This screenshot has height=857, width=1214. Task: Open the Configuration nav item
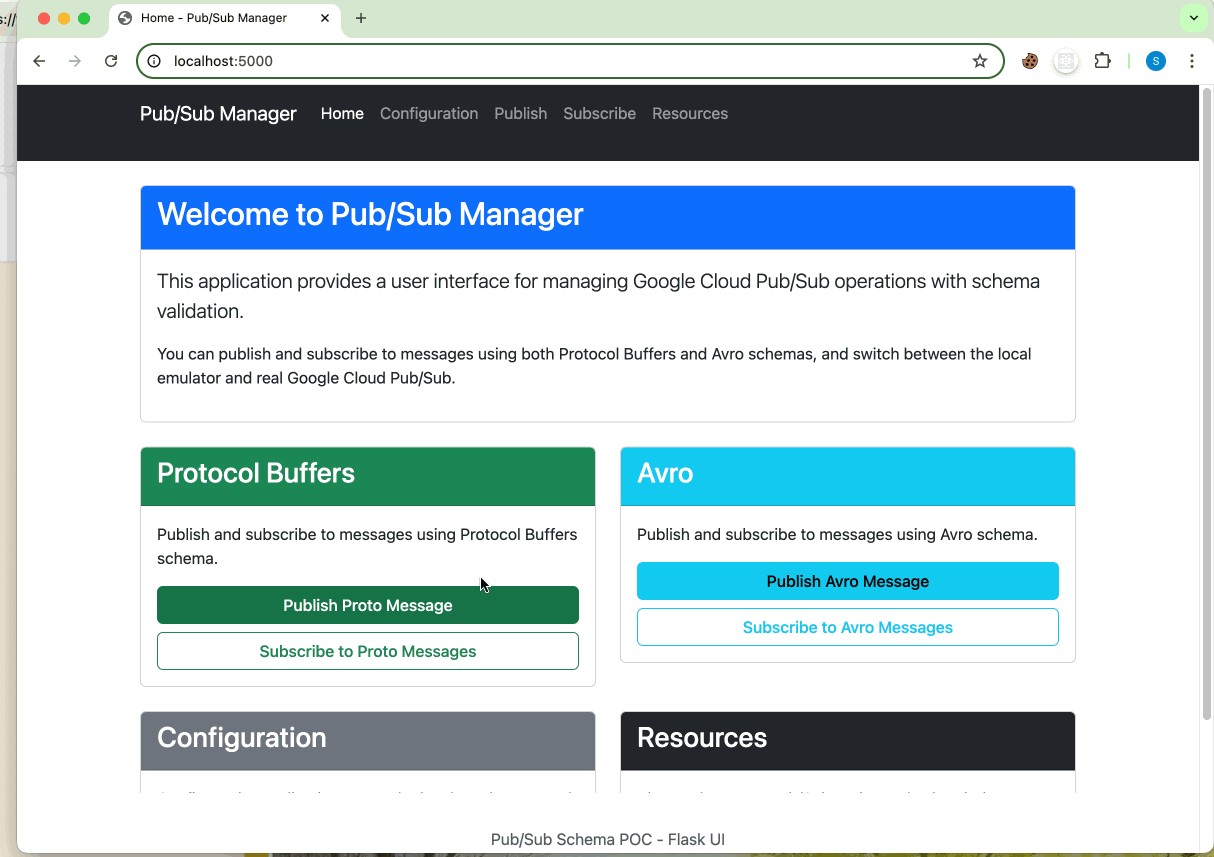tap(429, 114)
